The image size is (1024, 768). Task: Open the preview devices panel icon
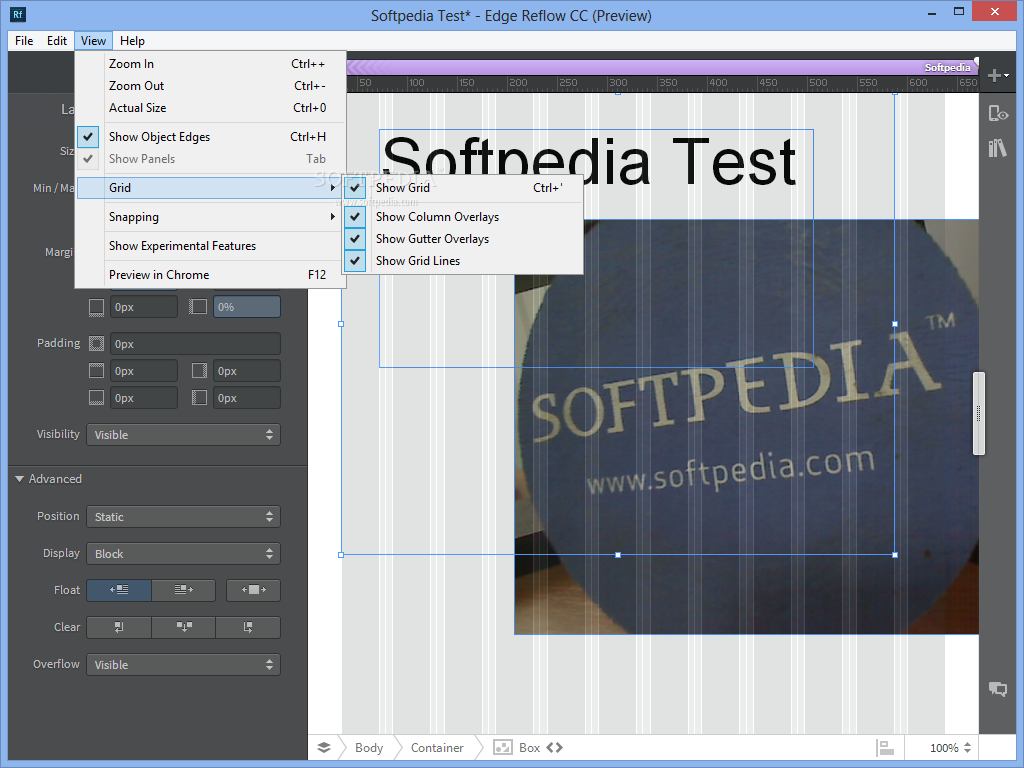coord(997,114)
